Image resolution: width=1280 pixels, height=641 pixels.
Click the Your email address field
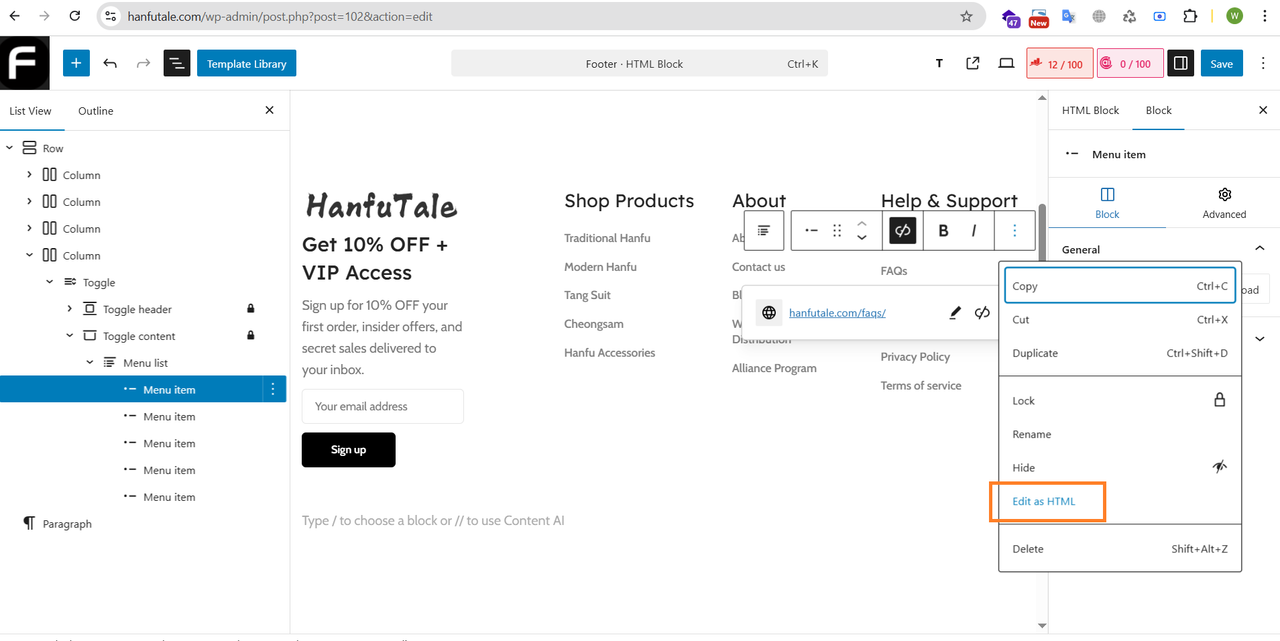[382, 406]
